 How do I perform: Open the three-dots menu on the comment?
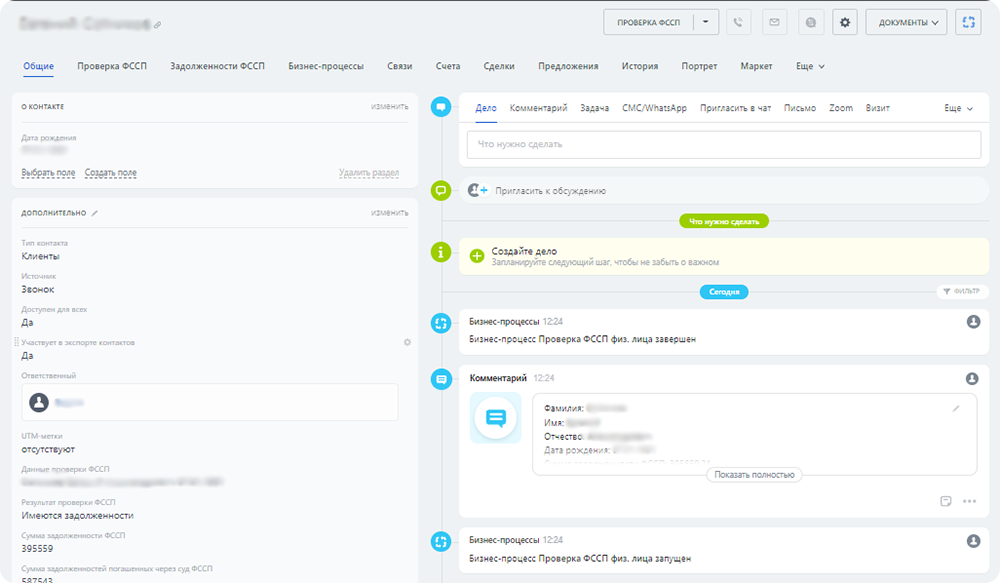[968, 501]
